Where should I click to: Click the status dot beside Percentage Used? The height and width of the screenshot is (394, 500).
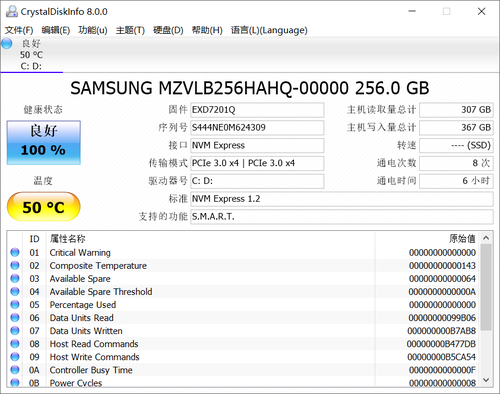point(15,304)
